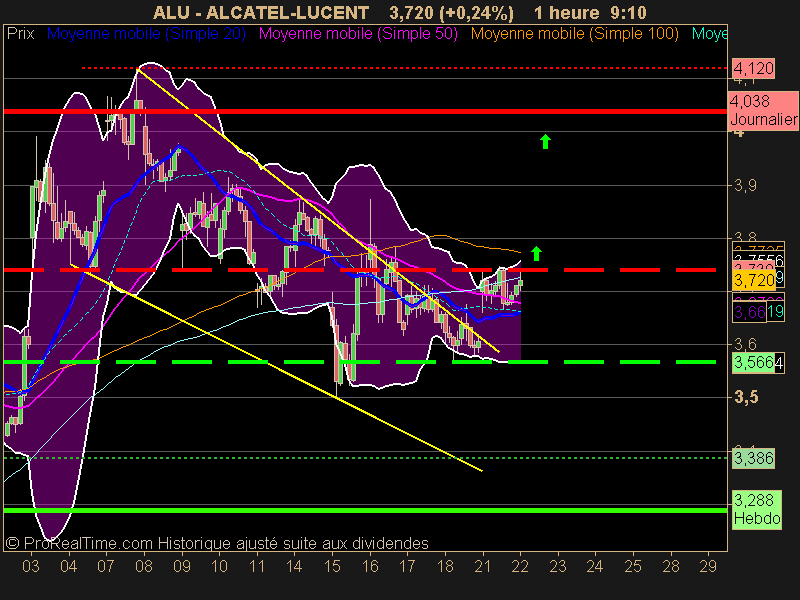Click date 11 on the time axis
800x600 pixels.
coord(257,566)
